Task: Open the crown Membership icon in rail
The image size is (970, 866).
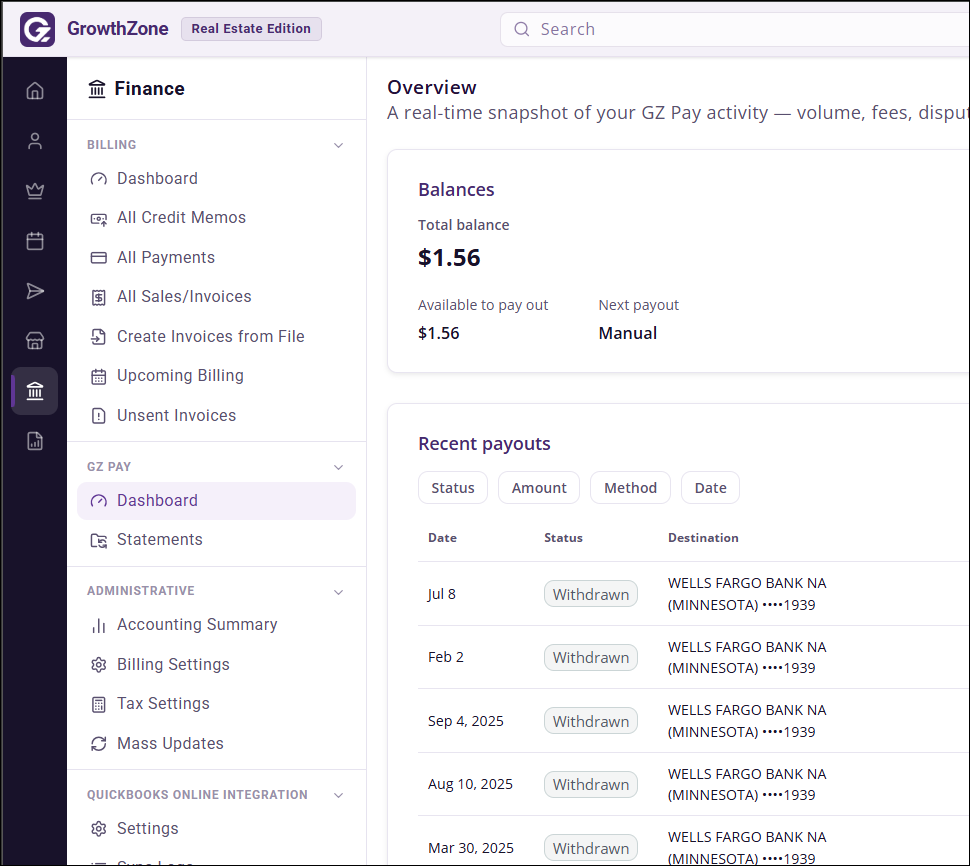Action: (35, 191)
